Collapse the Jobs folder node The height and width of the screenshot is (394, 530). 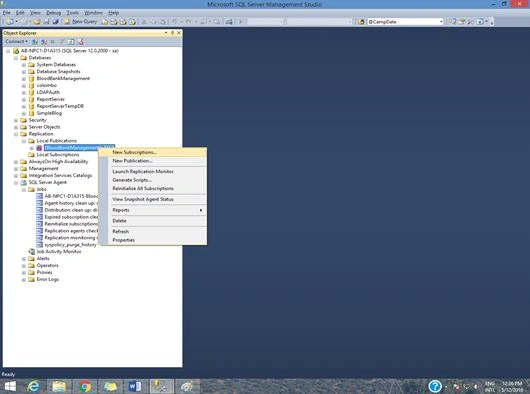pyautogui.click(x=24, y=189)
